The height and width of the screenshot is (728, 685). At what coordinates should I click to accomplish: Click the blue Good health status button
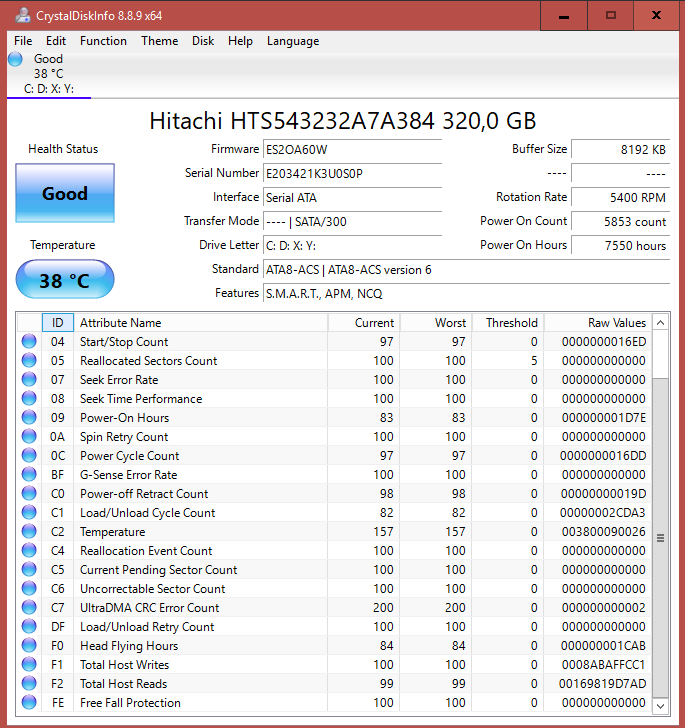coord(65,193)
